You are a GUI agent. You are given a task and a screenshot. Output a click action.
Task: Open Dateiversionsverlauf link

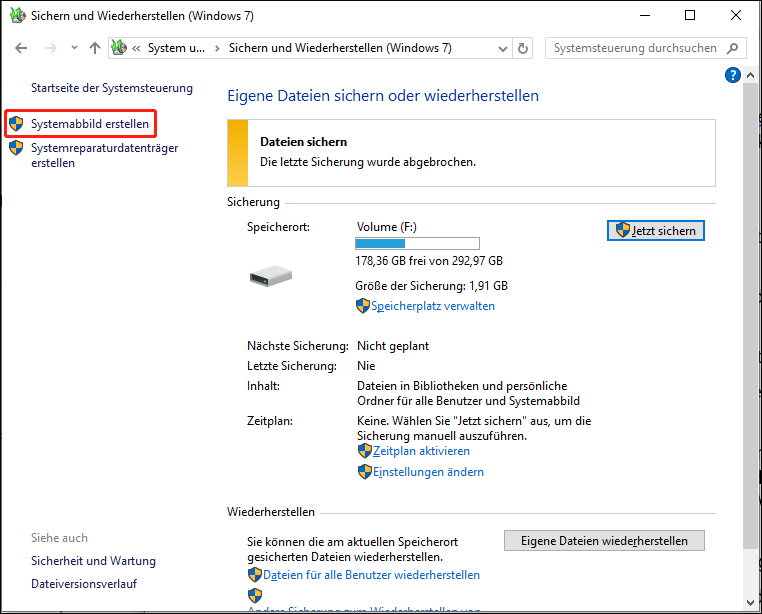84,583
